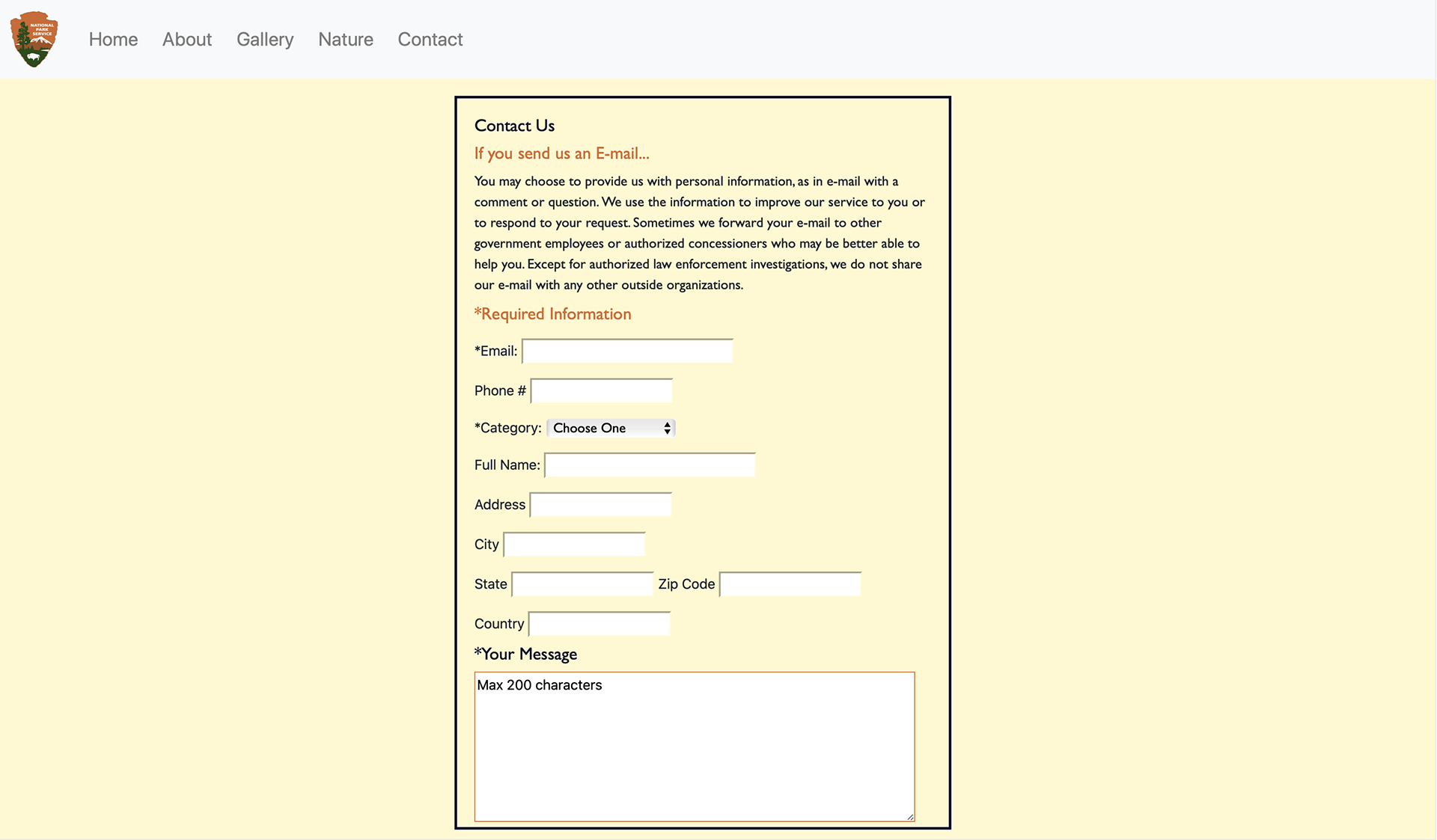This screenshot has height=840, width=1437.
Task: Click 'If you send us an E-mail...' heading
Action: coord(562,153)
